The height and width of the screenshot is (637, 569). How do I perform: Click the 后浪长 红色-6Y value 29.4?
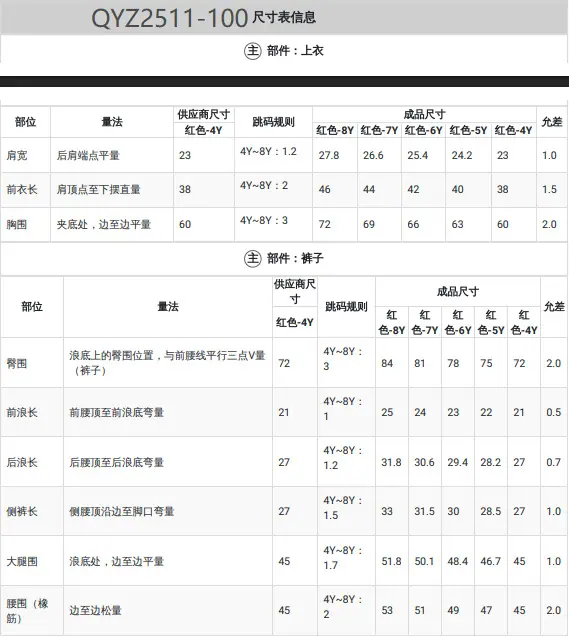point(458,462)
